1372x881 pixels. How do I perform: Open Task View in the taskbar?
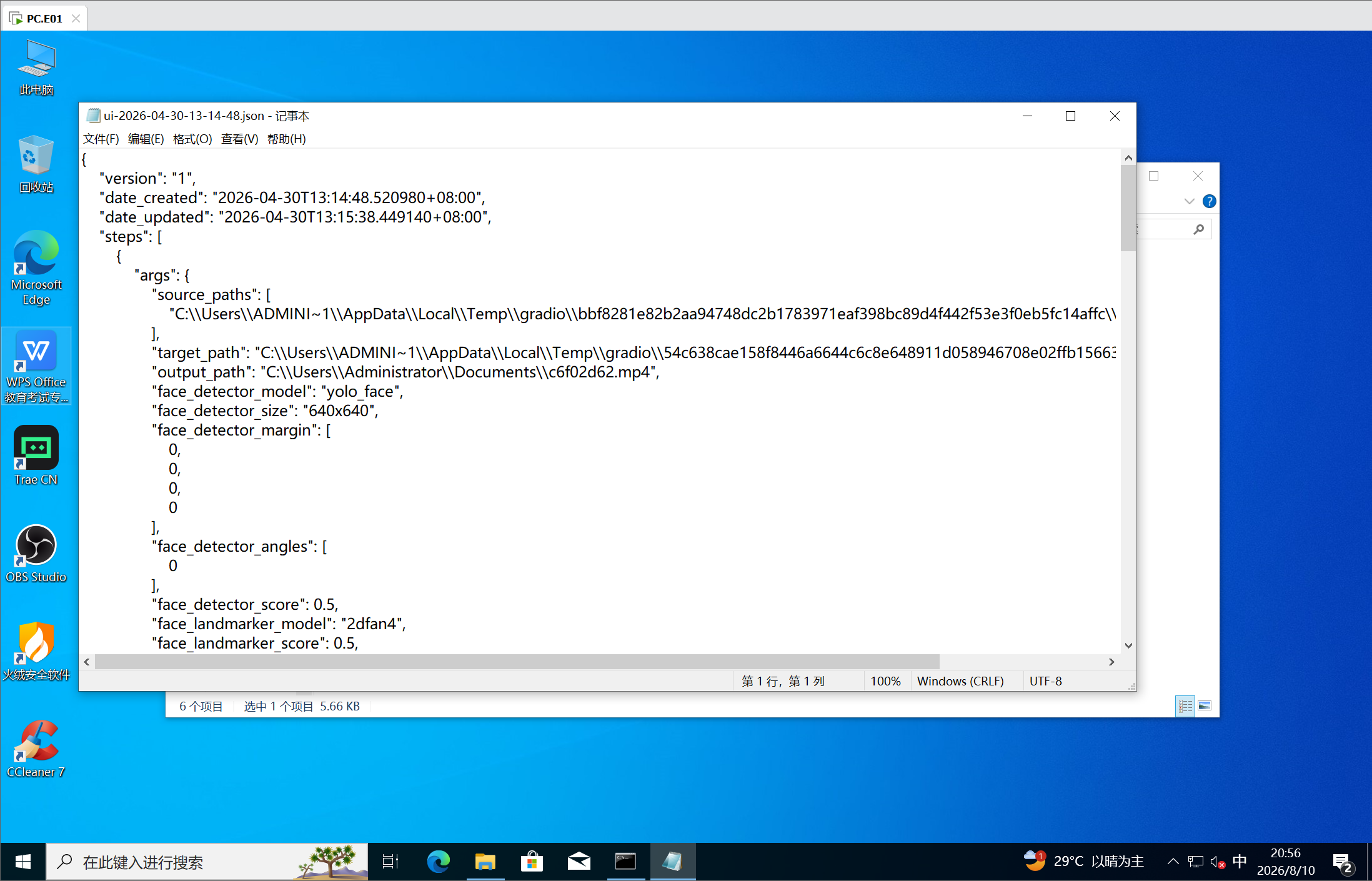click(x=390, y=862)
